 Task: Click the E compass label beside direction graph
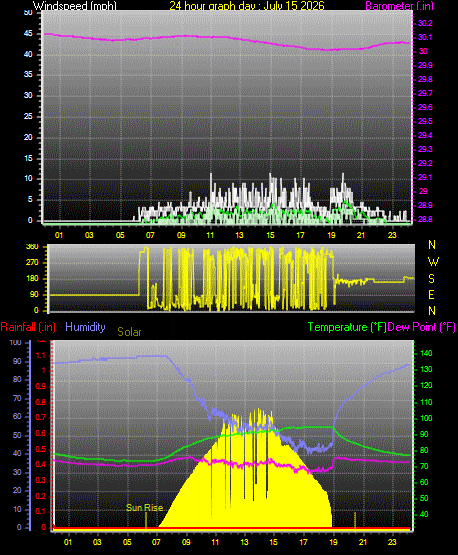coord(431,295)
